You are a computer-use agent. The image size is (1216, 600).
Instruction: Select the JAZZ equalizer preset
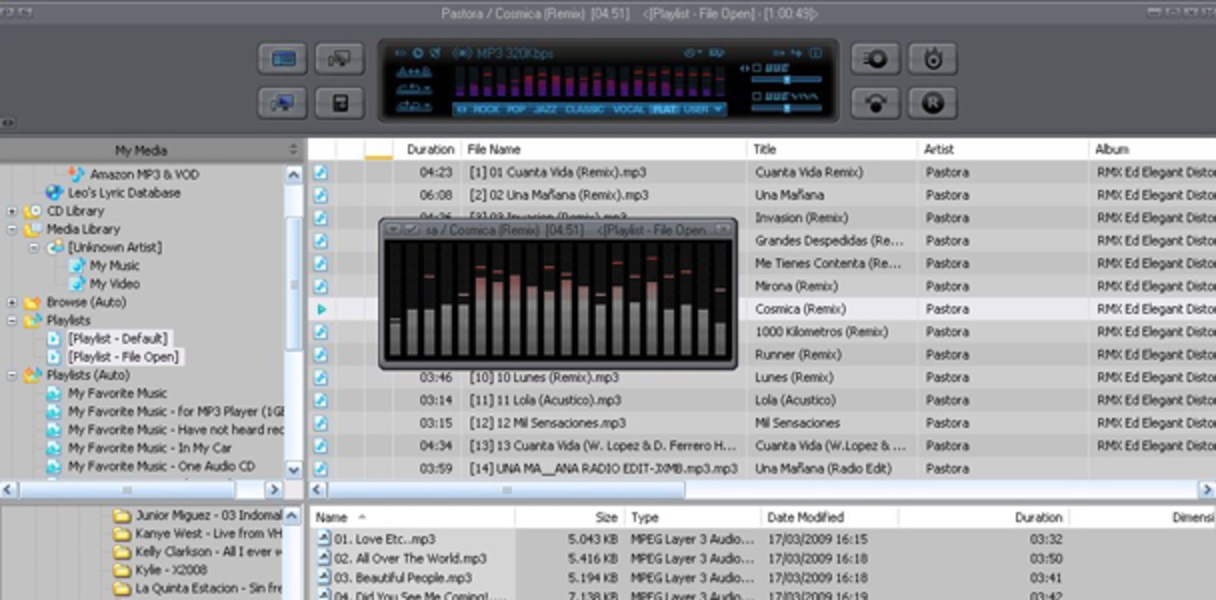[x=545, y=109]
